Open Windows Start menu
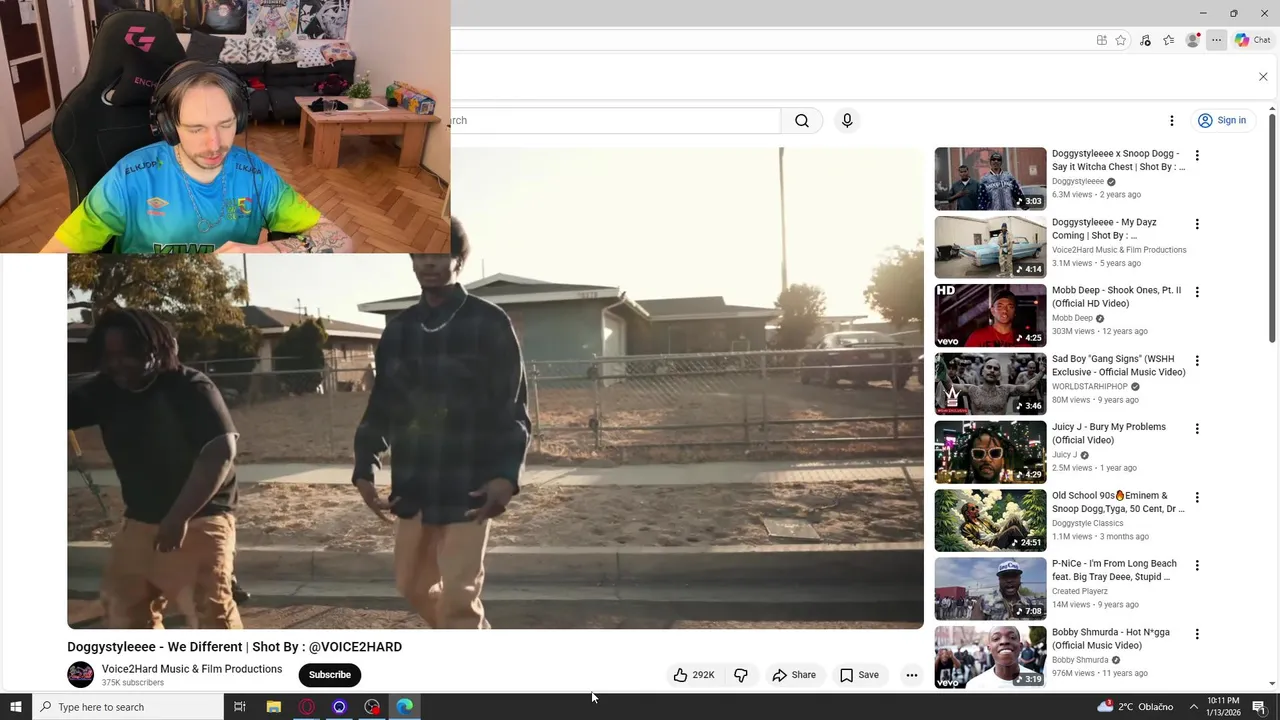Screen dimensions: 1280x720 (15, 707)
